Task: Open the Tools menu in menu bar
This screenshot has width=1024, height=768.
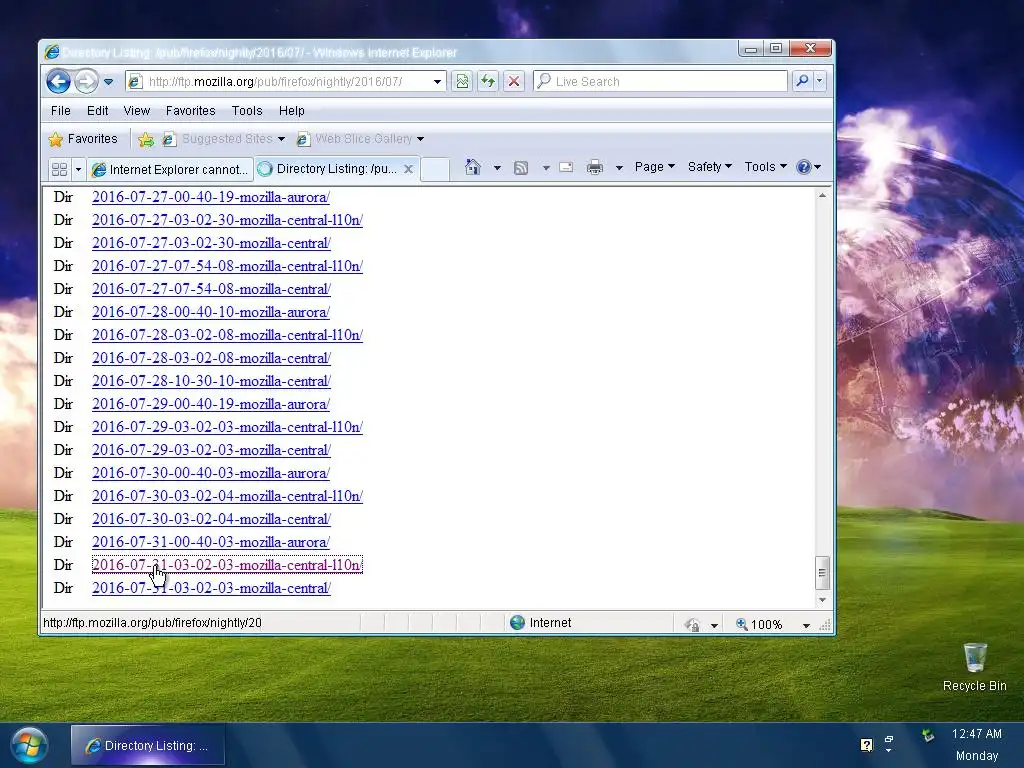Action: [247, 111]
